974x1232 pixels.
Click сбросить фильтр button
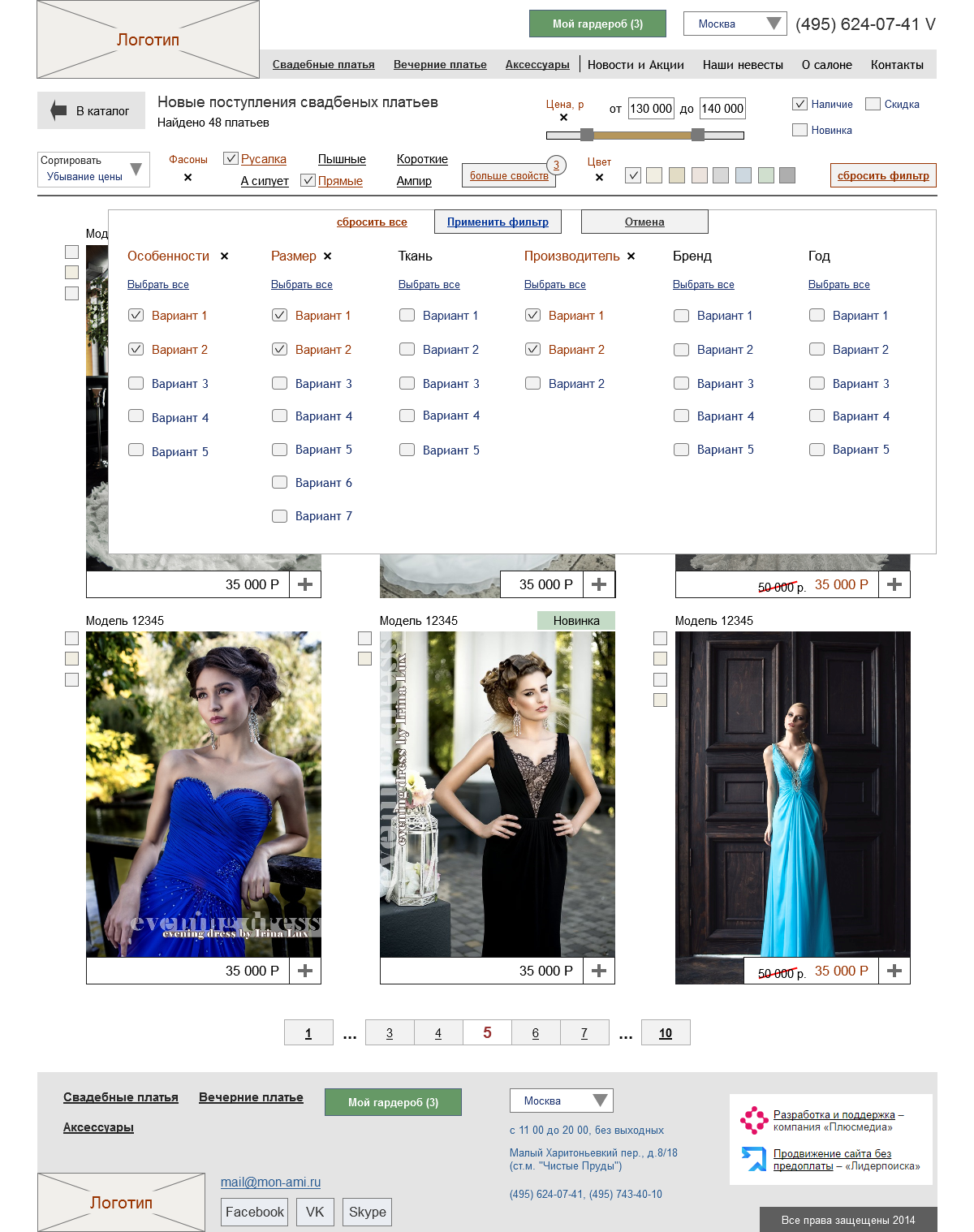[883, 175]
